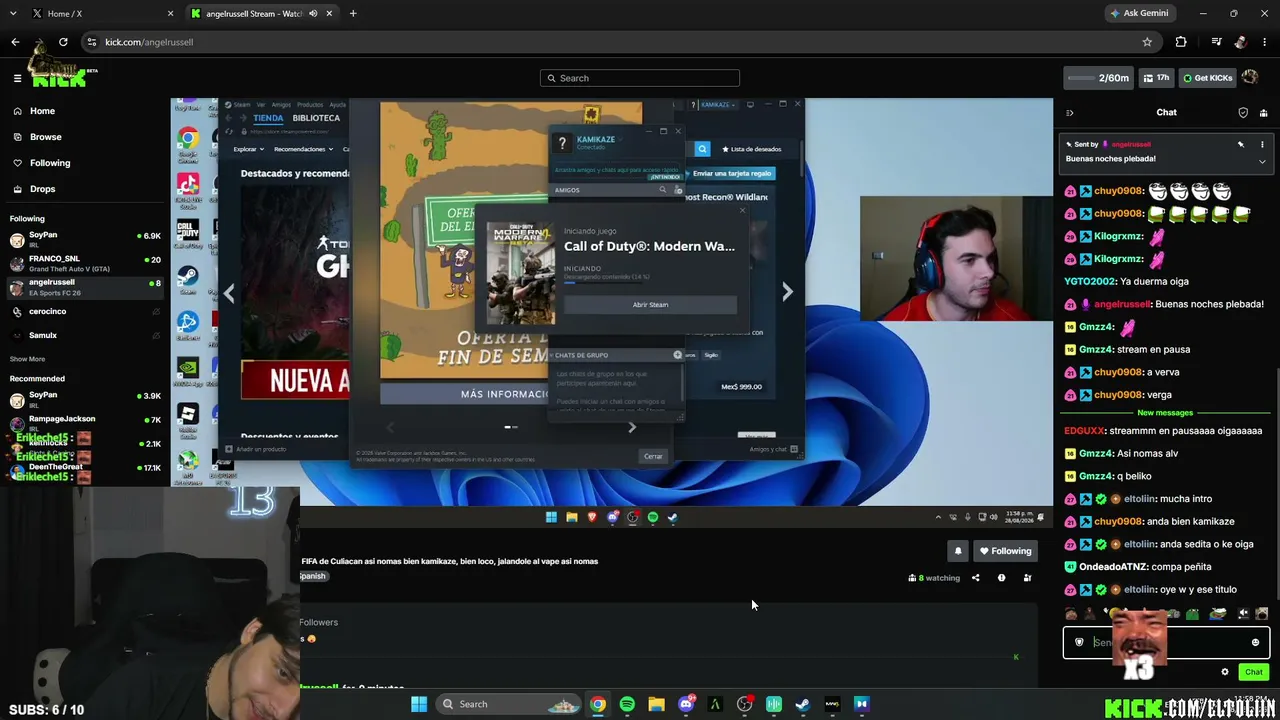The image size is (1280, 720).
Task: Toggle Following button for angelrussell
Action: pyautogui.click(x=1006, y=551)
